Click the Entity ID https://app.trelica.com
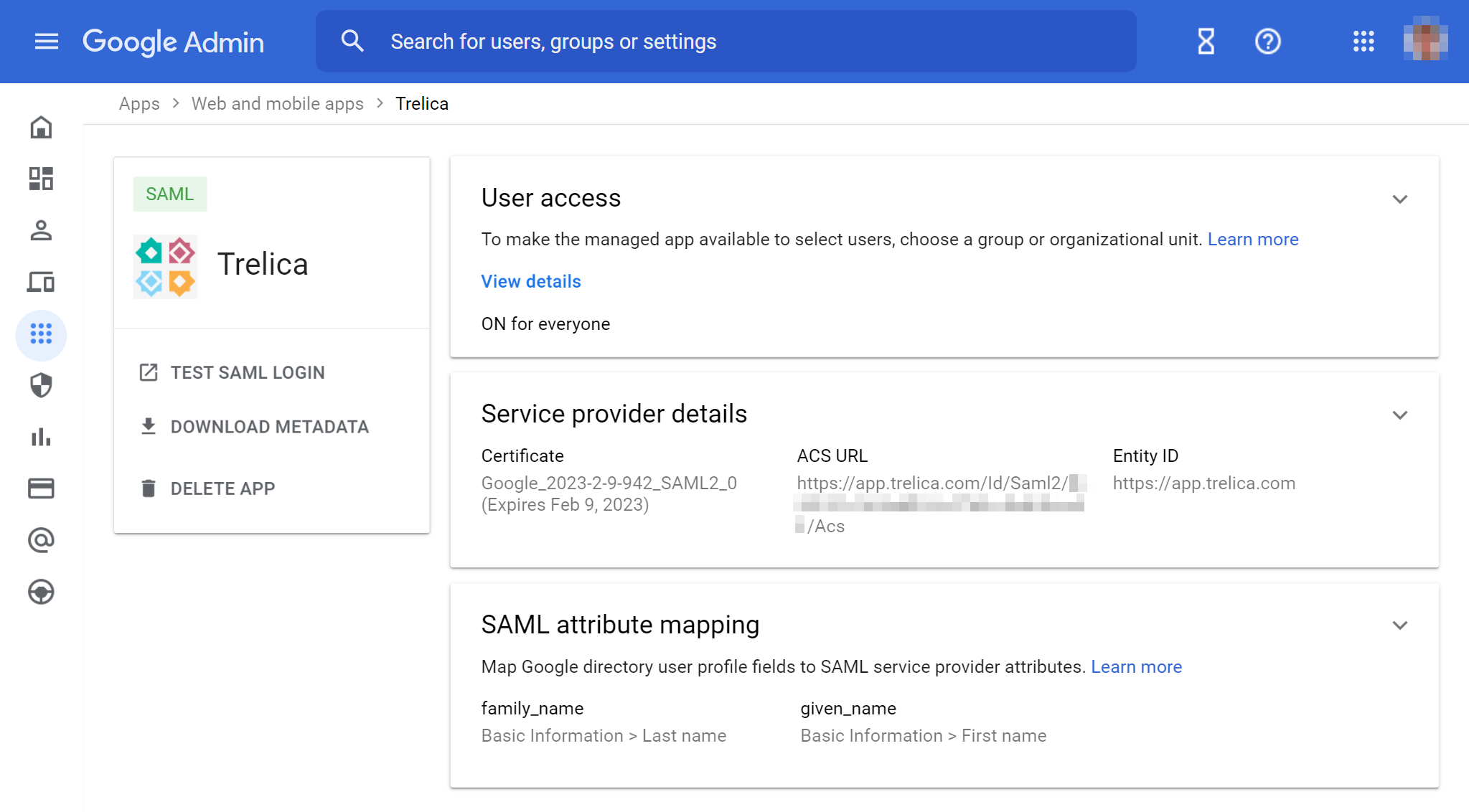Viewport: 1469px width, 812px height. [x=1204, y=483]
